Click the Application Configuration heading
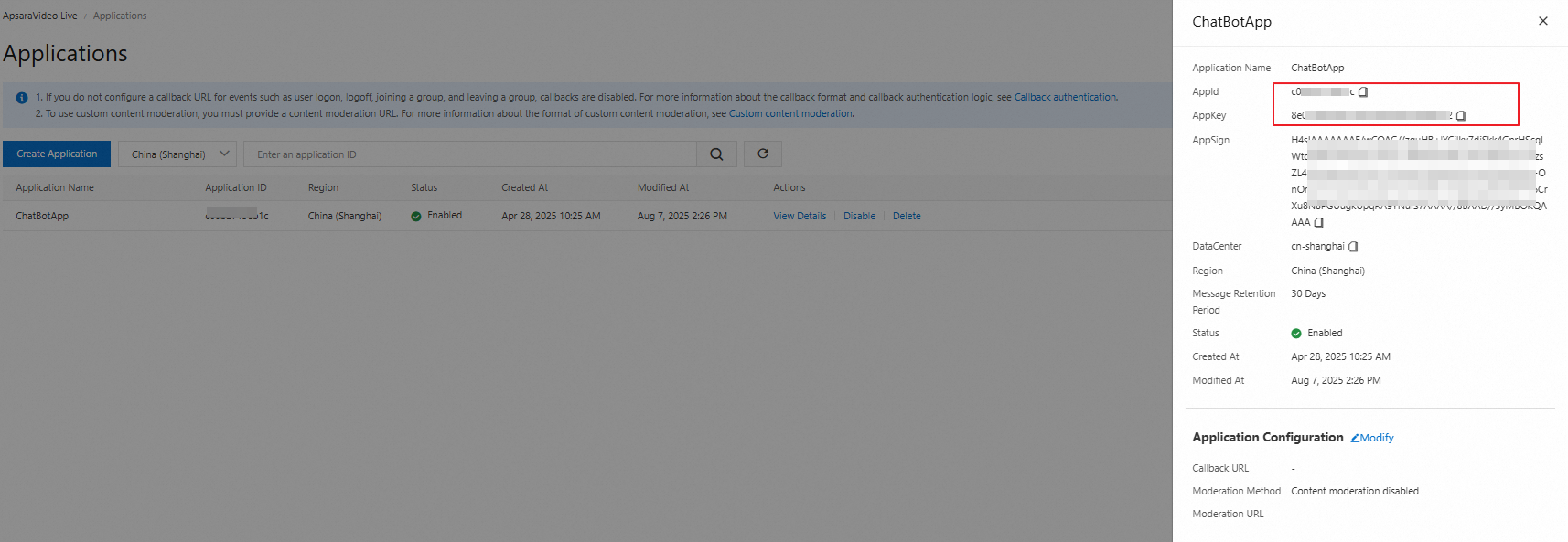The image size is (1568, 542). tap(1267, 438)
